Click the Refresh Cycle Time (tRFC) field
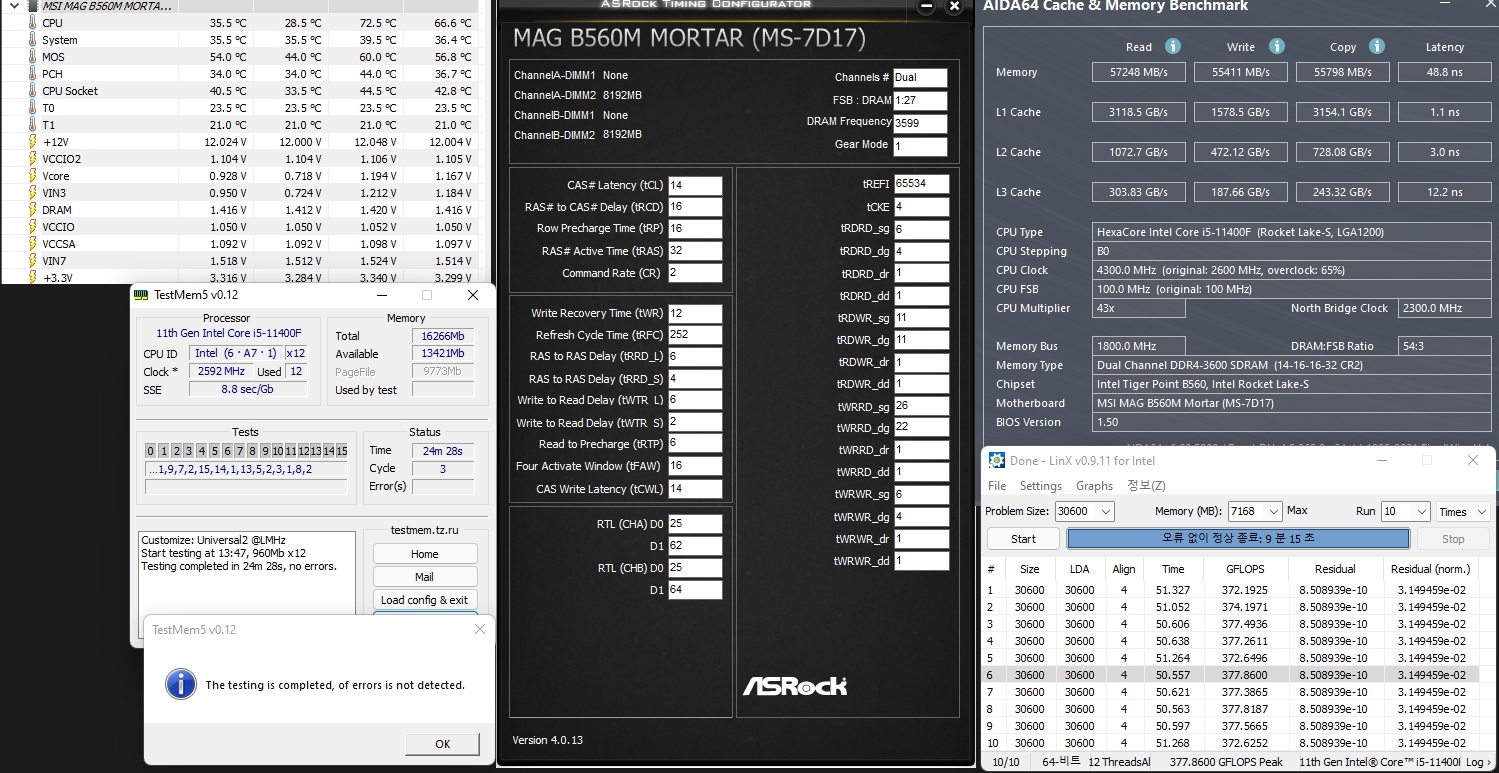This screenshot has height=773, width=1499. [695, 335]
